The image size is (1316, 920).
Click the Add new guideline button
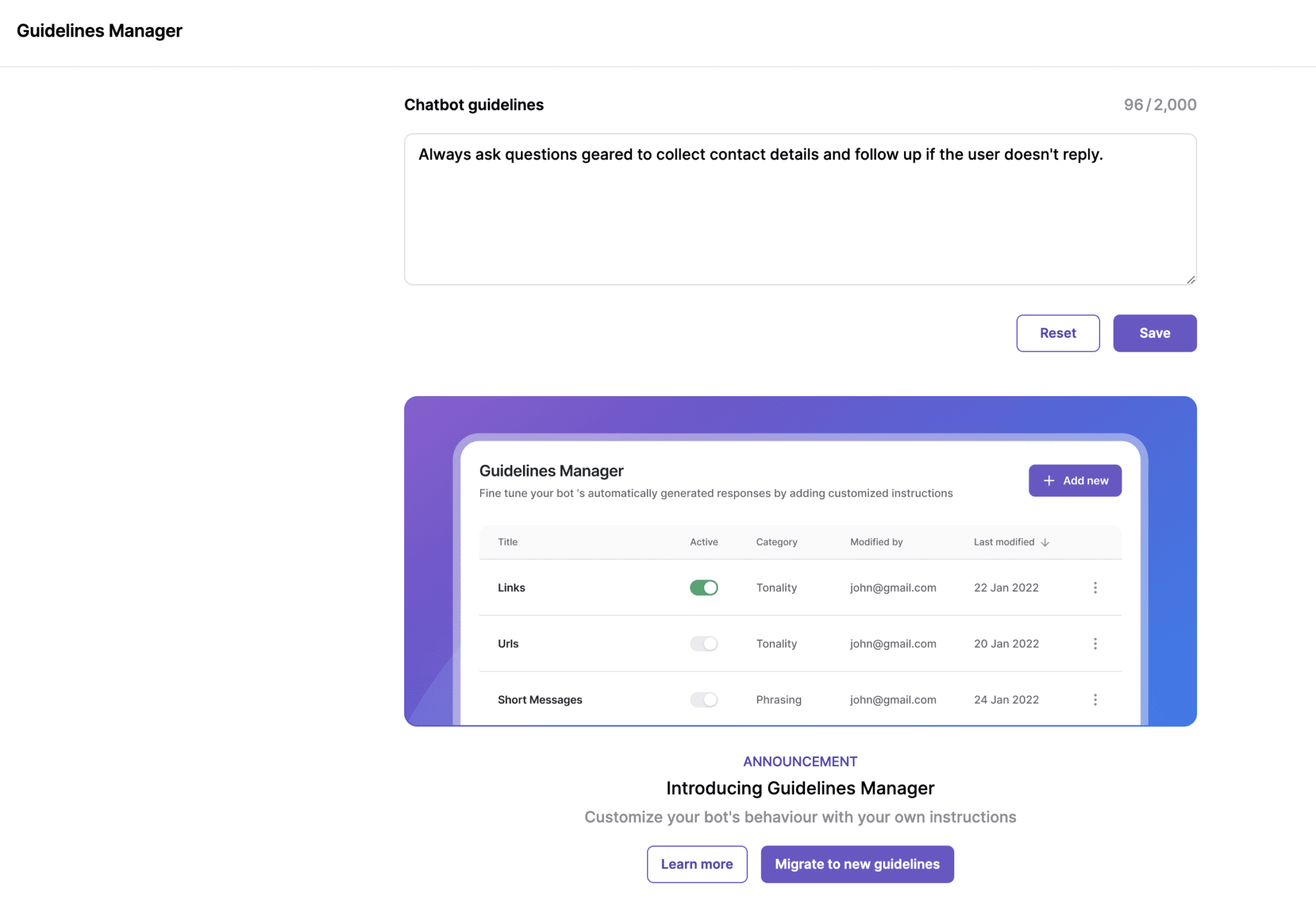click(1074, 480)
